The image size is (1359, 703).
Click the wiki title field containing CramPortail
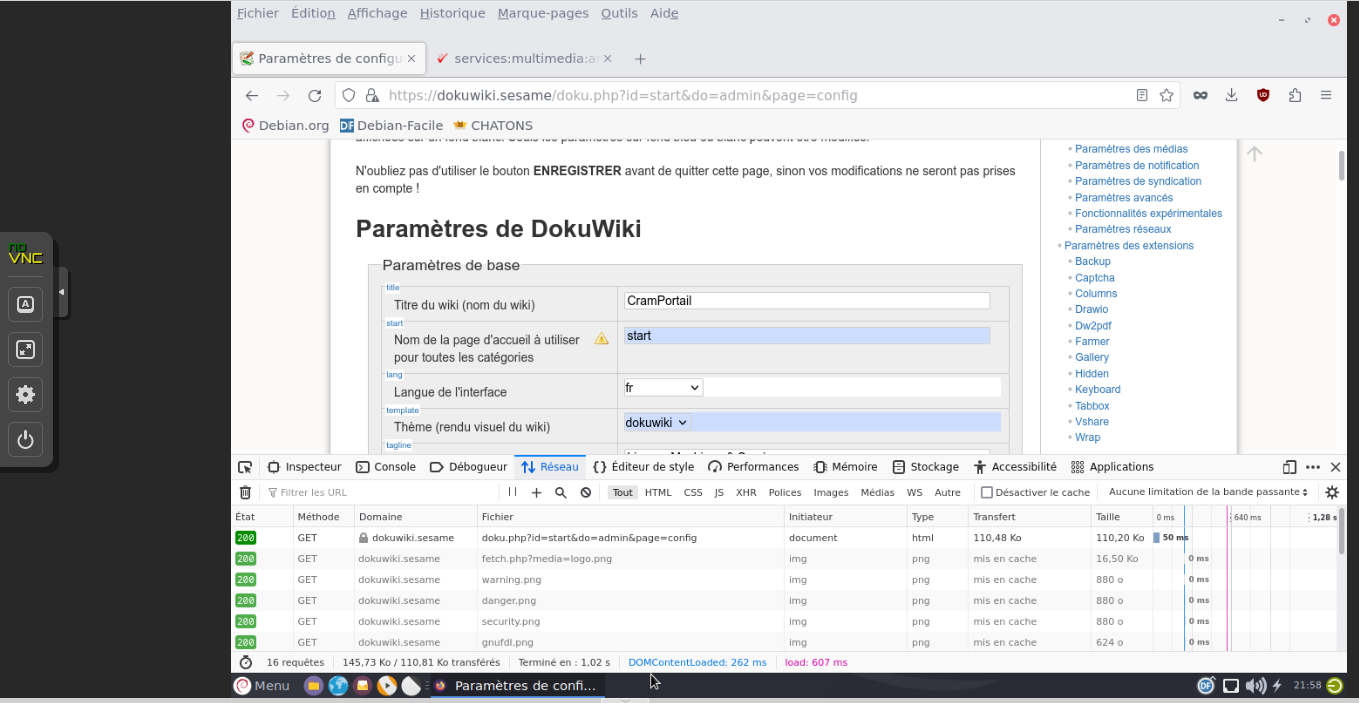click(806, 300)
